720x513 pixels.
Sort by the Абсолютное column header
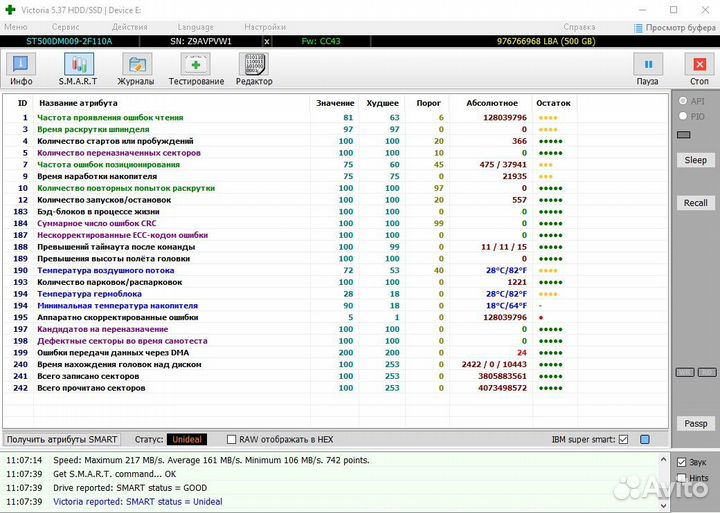click(484, 103)
